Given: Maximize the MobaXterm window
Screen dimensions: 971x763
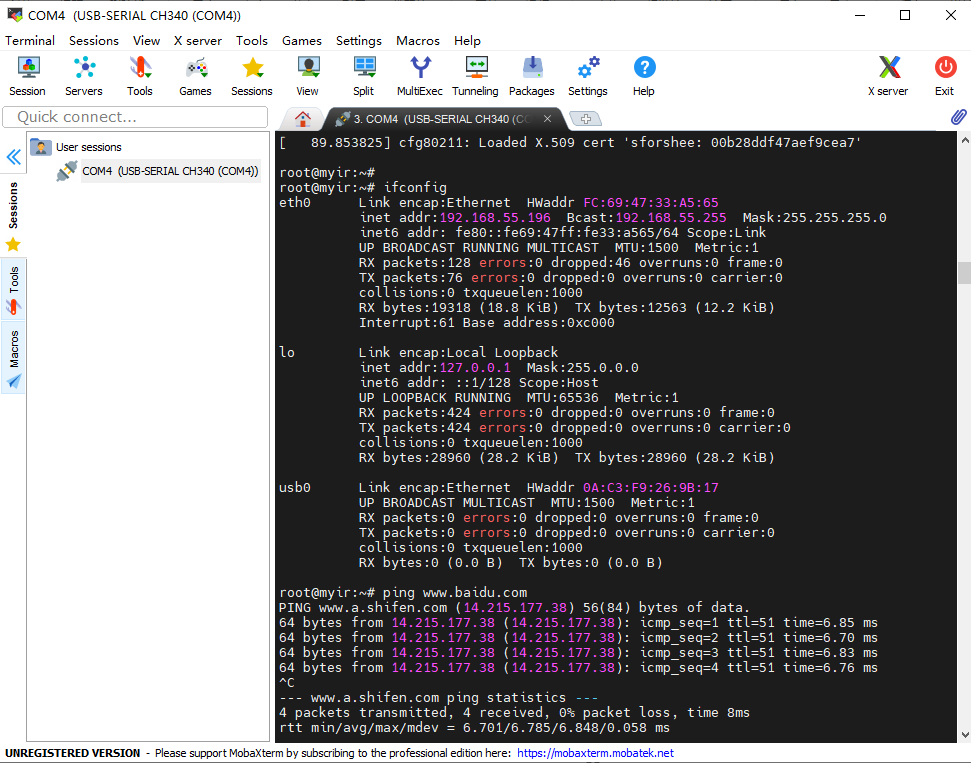Looking at the screenshot, I should coord(905,15).
